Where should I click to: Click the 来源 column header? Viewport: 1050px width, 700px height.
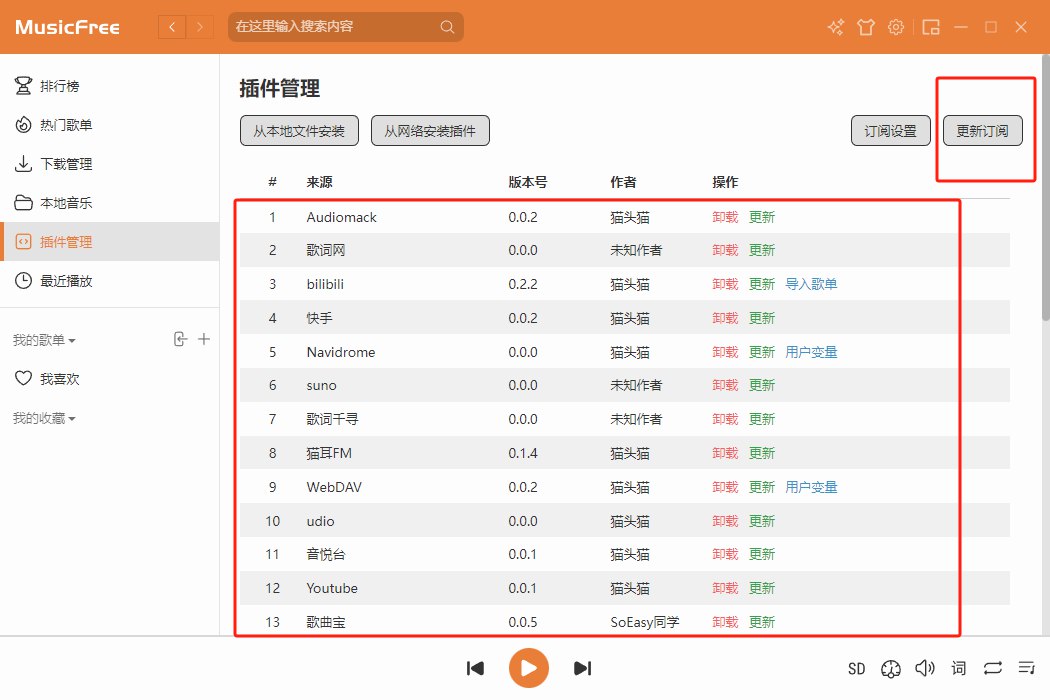coord(319,182)
